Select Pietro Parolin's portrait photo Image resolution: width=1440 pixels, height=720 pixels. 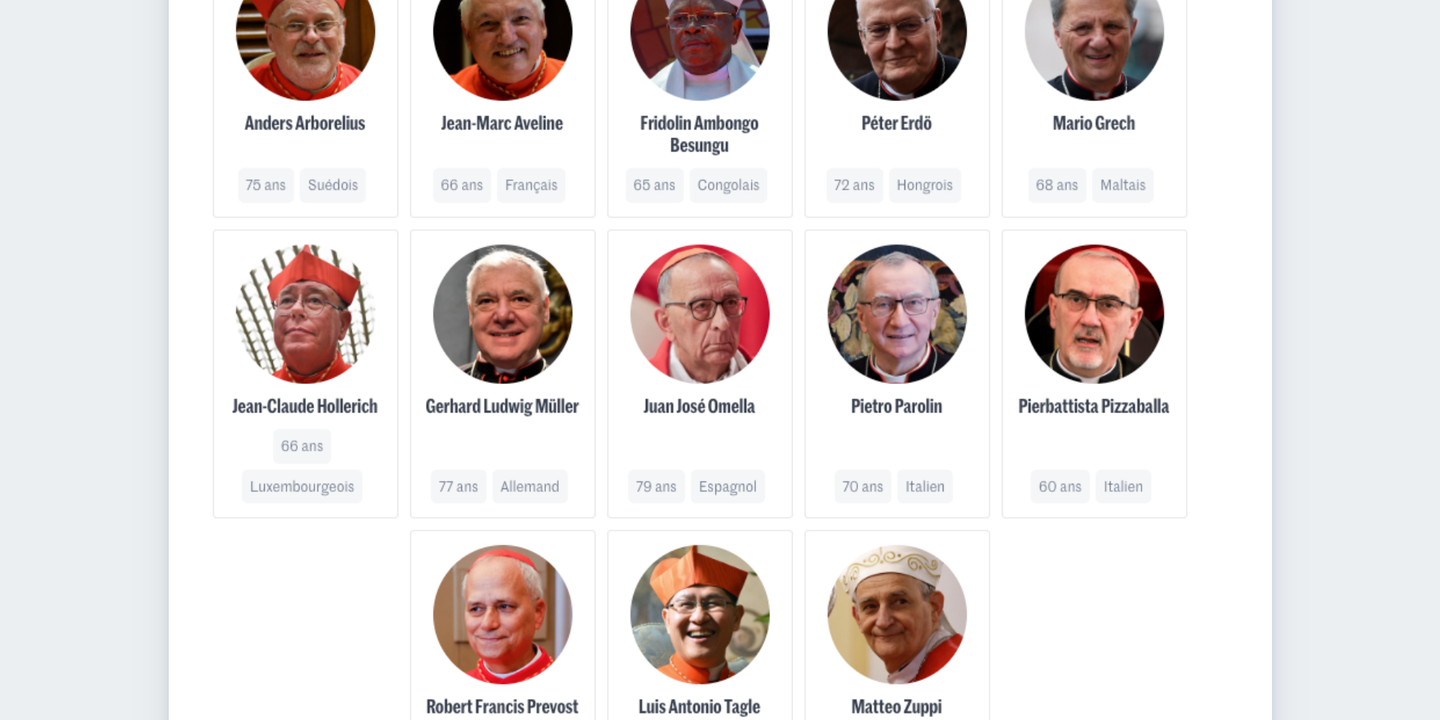[x=897, y=314]
